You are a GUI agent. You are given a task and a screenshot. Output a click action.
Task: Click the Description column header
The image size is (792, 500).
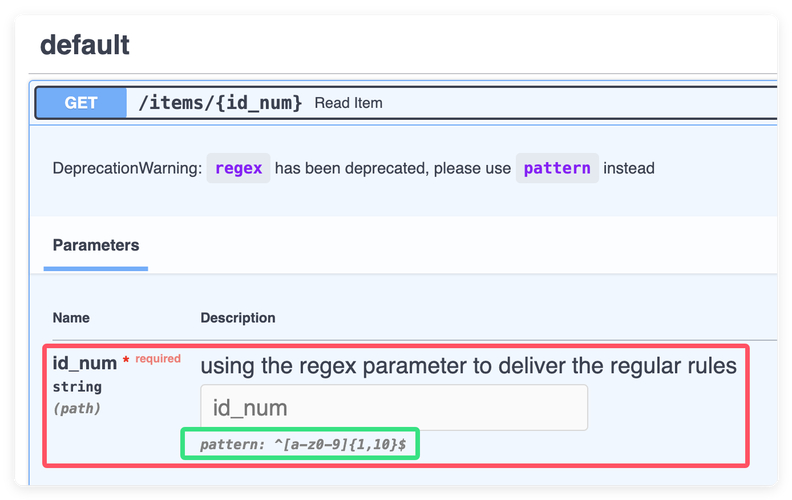click(238, 318)
